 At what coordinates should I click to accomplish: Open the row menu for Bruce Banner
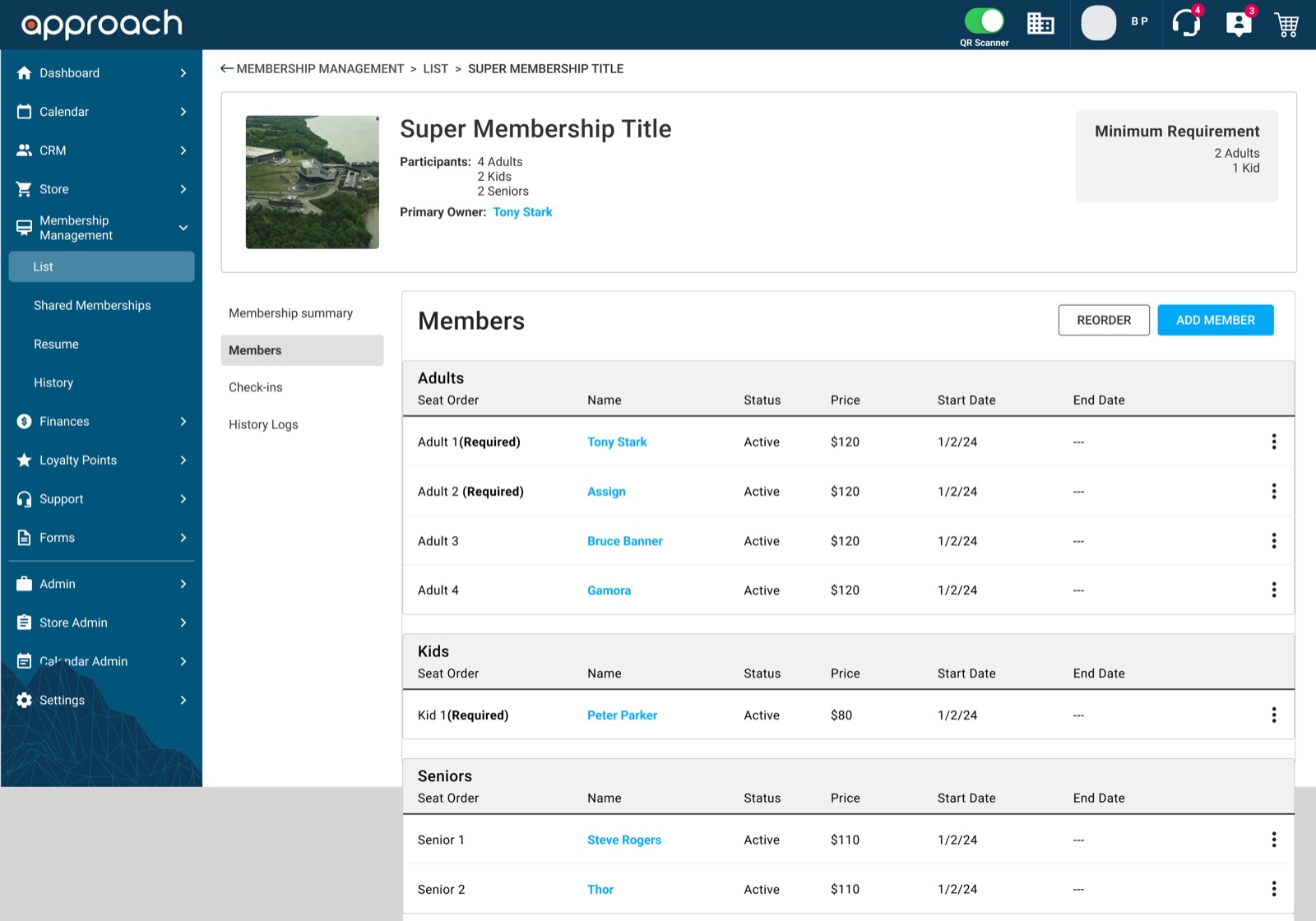point(1274,540)
